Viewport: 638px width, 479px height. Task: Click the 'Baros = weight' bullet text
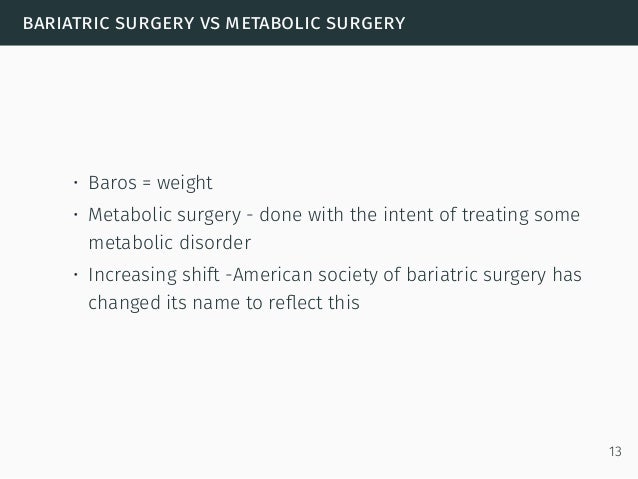(150, 183)
